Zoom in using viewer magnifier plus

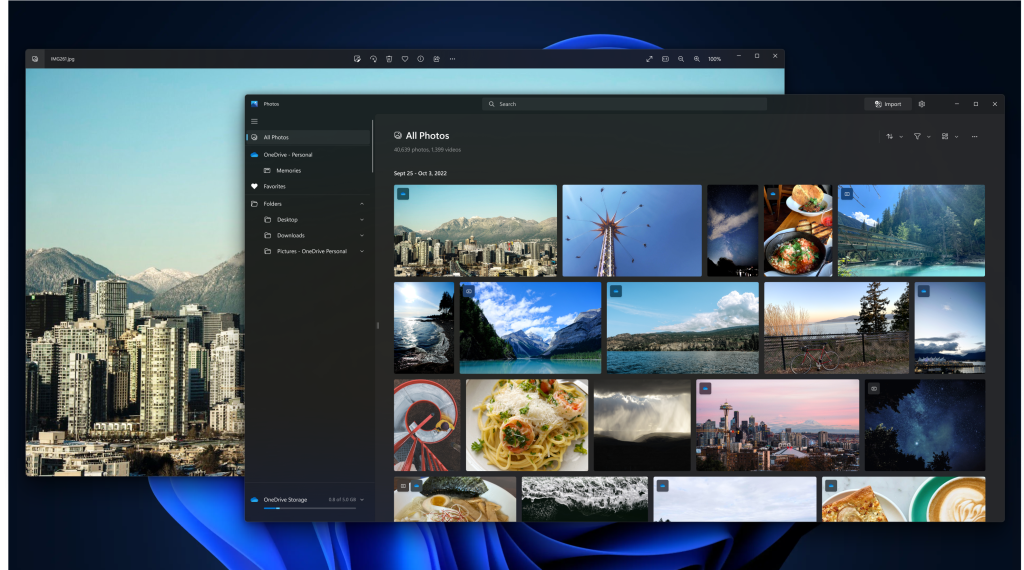point(696,59)
